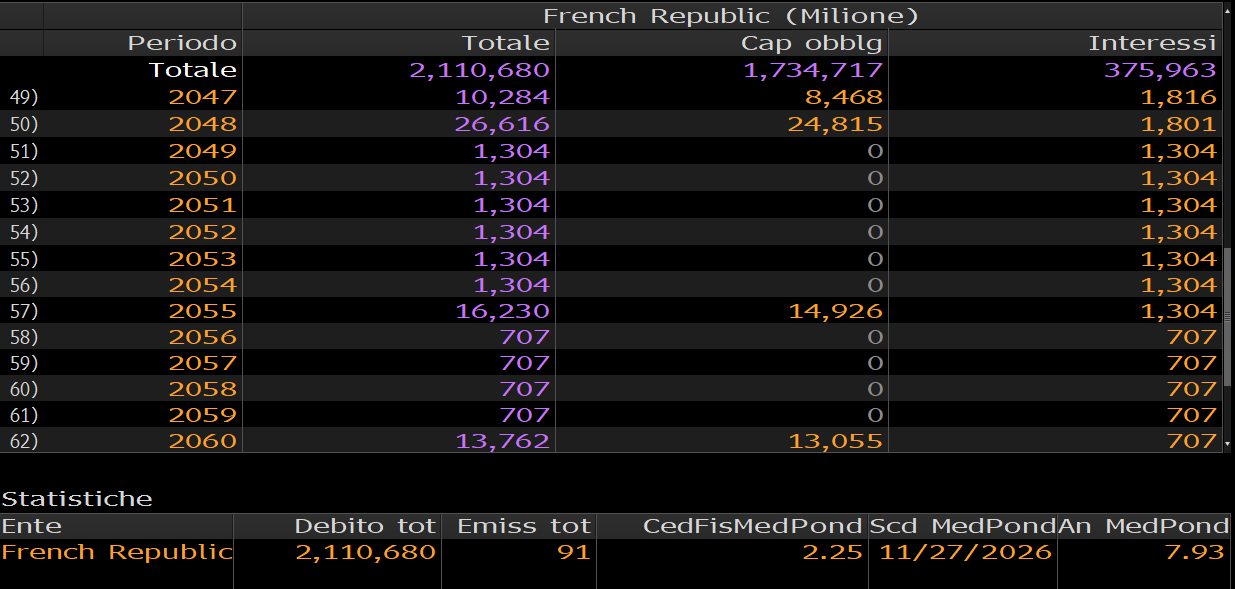Screen dimensions: 1235x589
Task: Click the Totale value 16,230 for 2055
Action: pos(503,311)
